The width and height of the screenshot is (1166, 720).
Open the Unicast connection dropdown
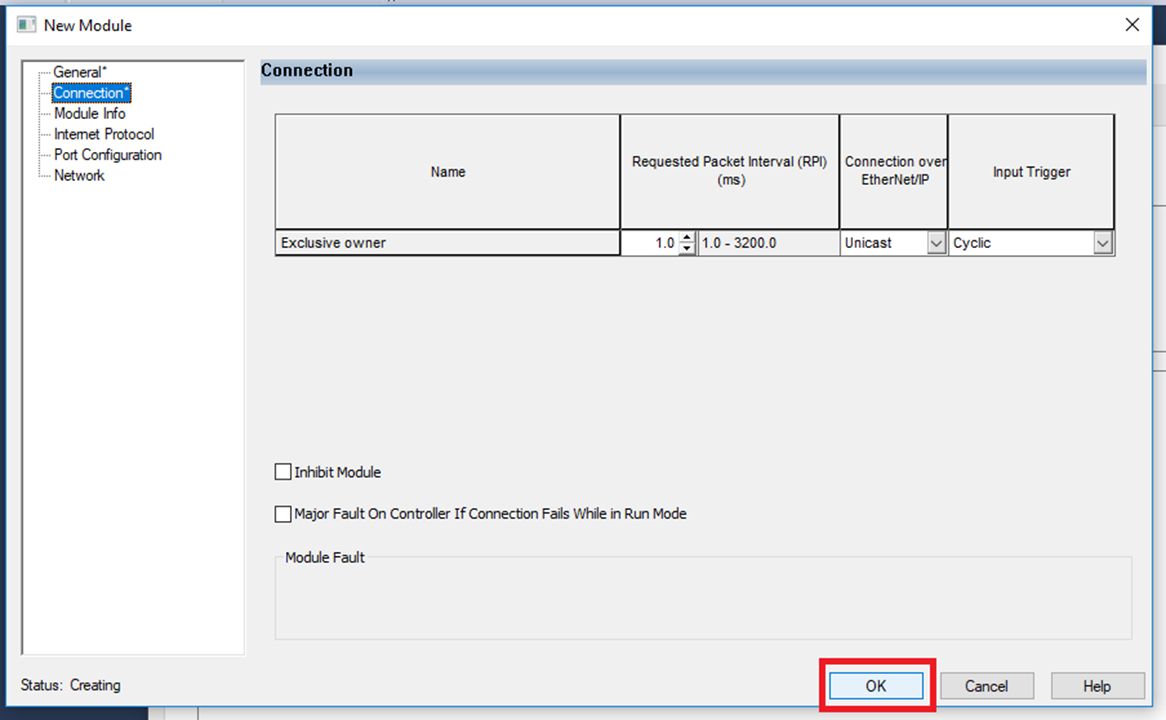(x=936, y=243)
